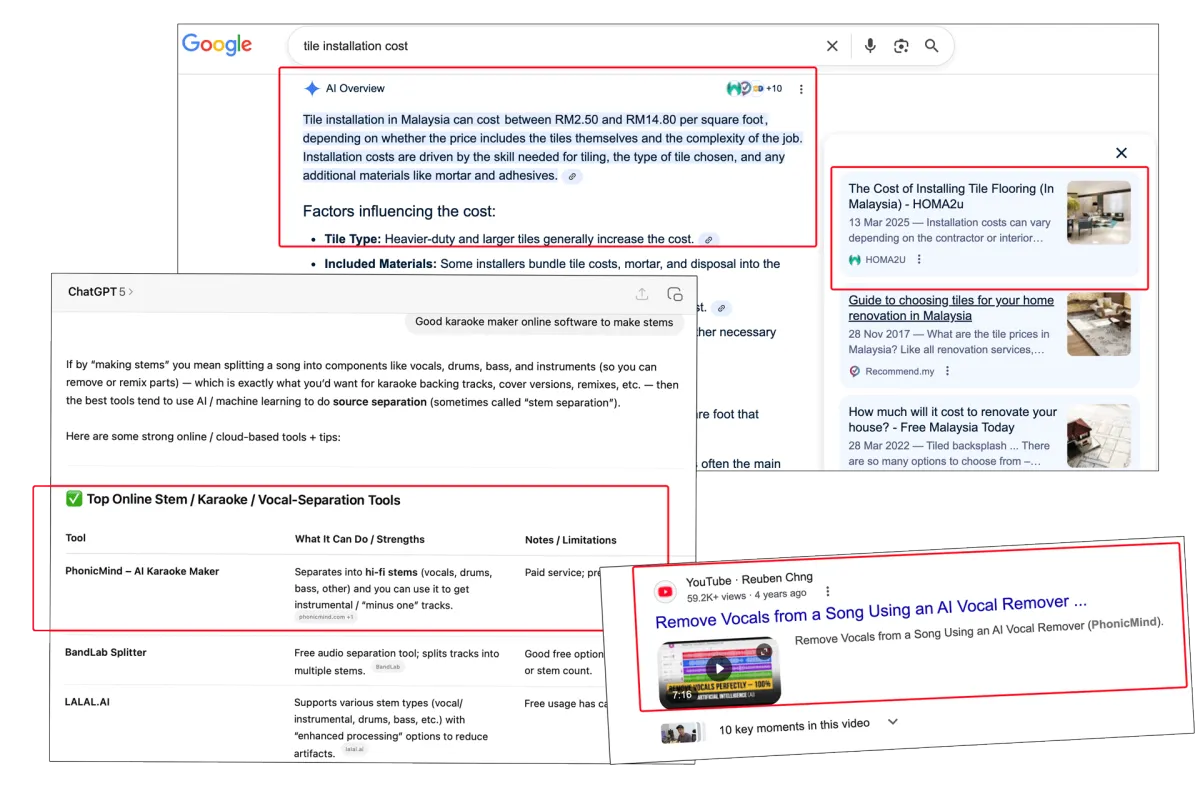Open 'Remove Vocals from a Song' video link
The image size is (1200, 791).
(x=871, y=612)
